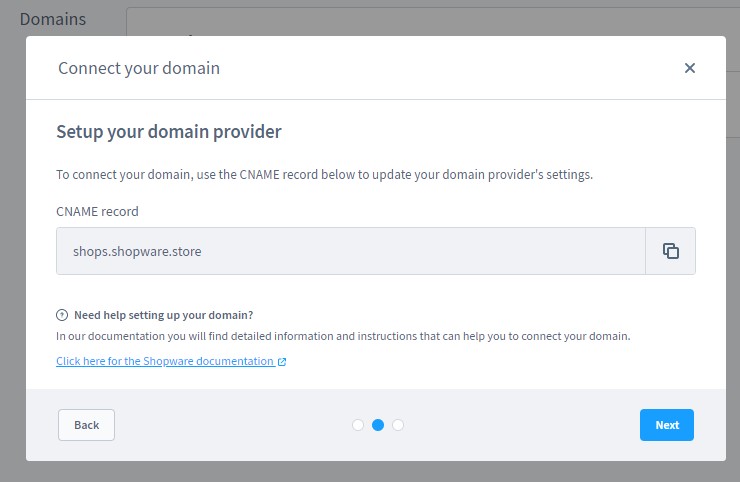Image resolution: width=740 pixels, height=482 pixels.
Task: Select the highlighted second step dot
Action: click(378, 425)
